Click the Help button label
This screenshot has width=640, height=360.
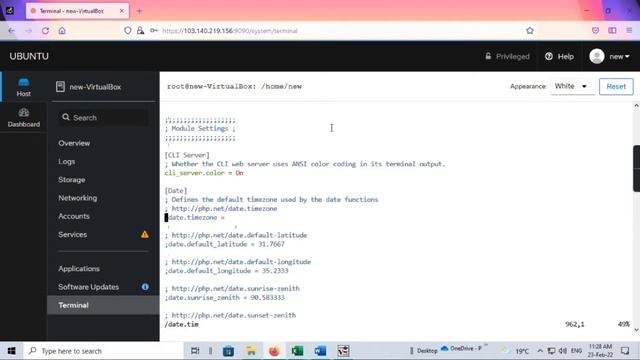[x=566, y=56]
